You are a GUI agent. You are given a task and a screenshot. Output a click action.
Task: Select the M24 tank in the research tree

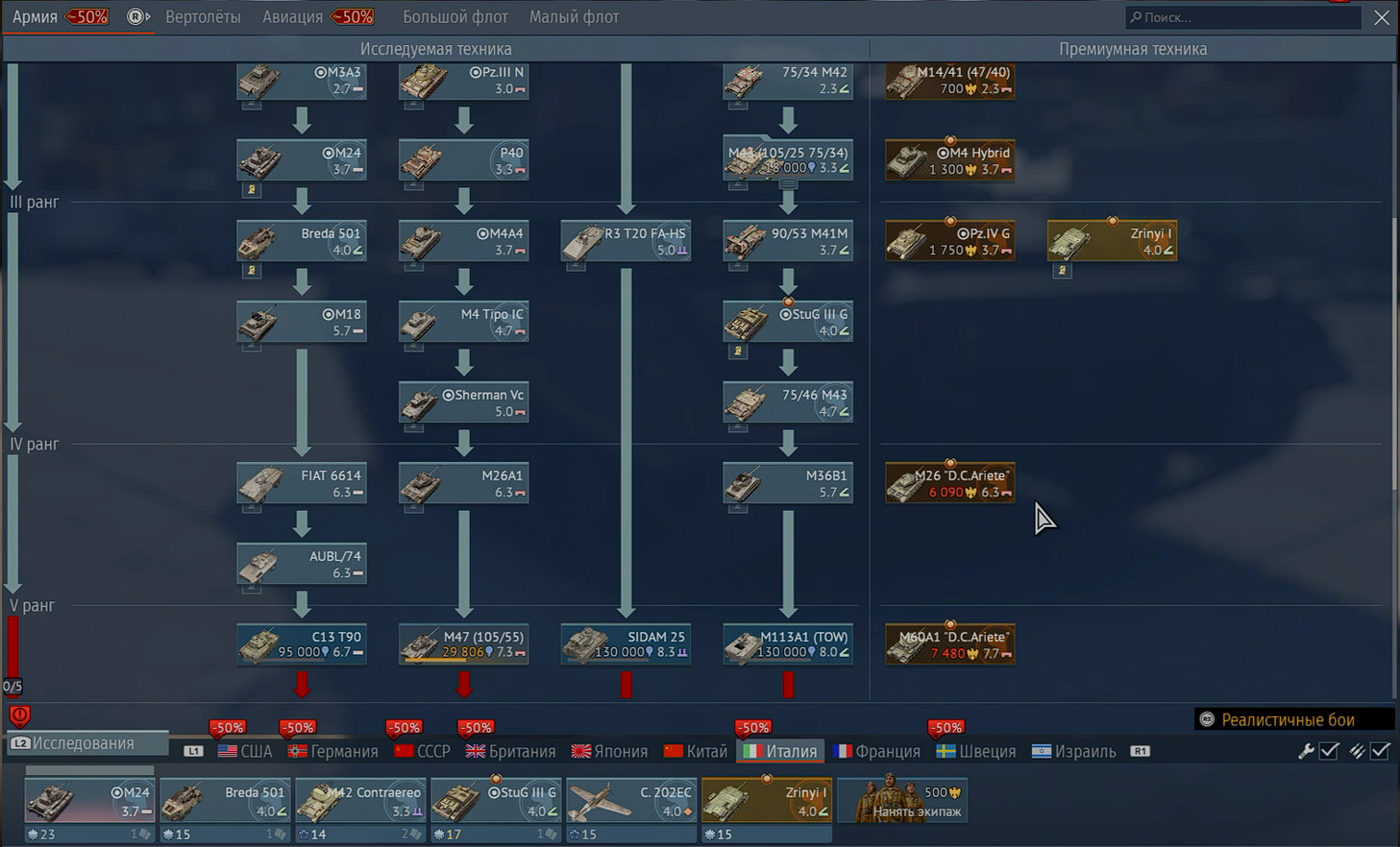pyautogui.click(x=302, y=160)
